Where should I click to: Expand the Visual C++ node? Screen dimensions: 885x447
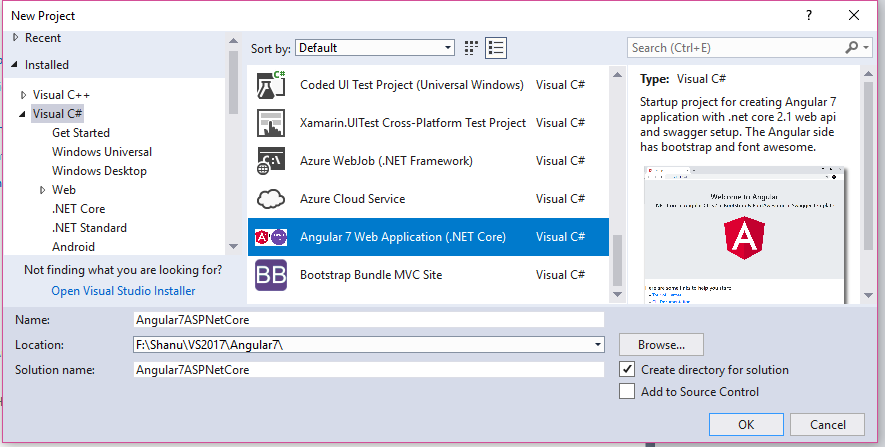(x=24, y=95)
